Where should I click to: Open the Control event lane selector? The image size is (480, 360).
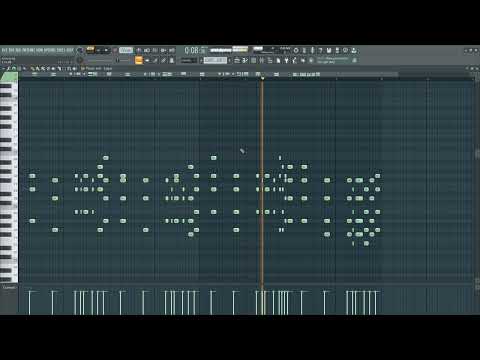[9, 287]
